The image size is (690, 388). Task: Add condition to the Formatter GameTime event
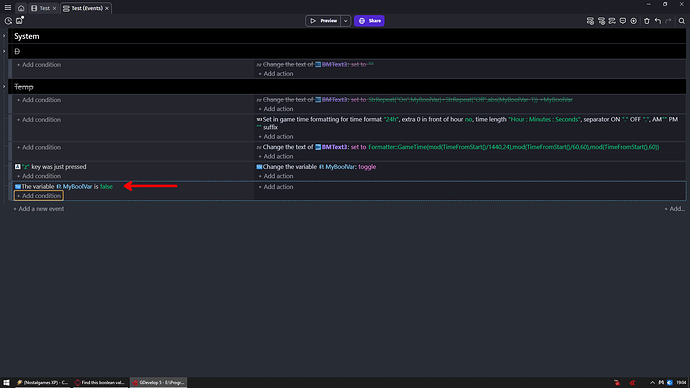pos(39,147)
